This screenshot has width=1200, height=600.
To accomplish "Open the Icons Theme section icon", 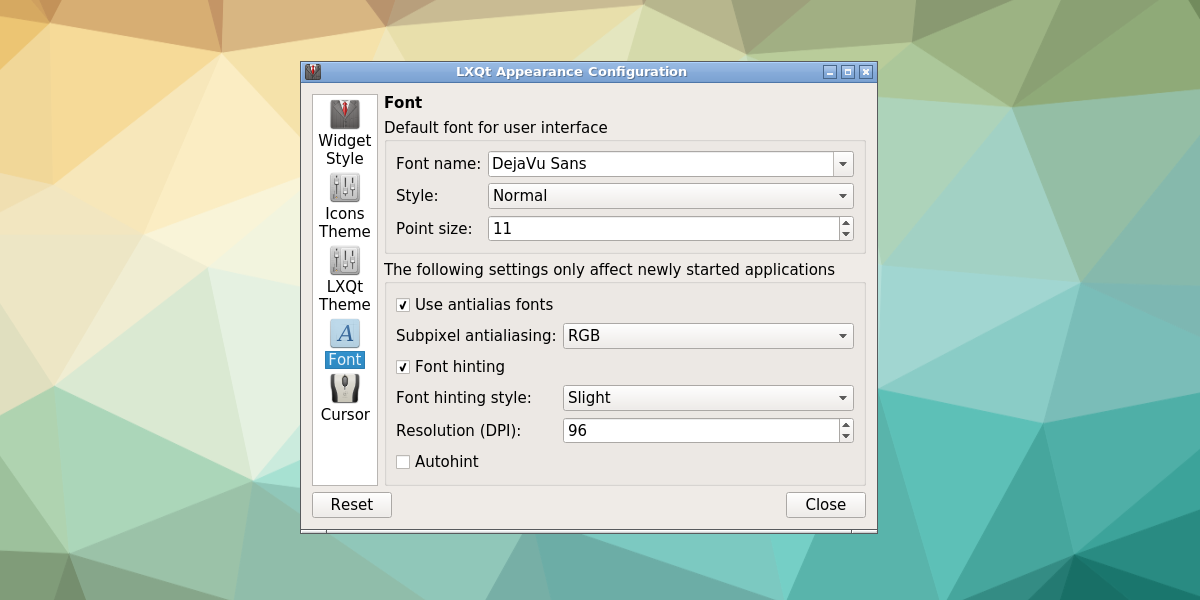I will pos(345,187).
